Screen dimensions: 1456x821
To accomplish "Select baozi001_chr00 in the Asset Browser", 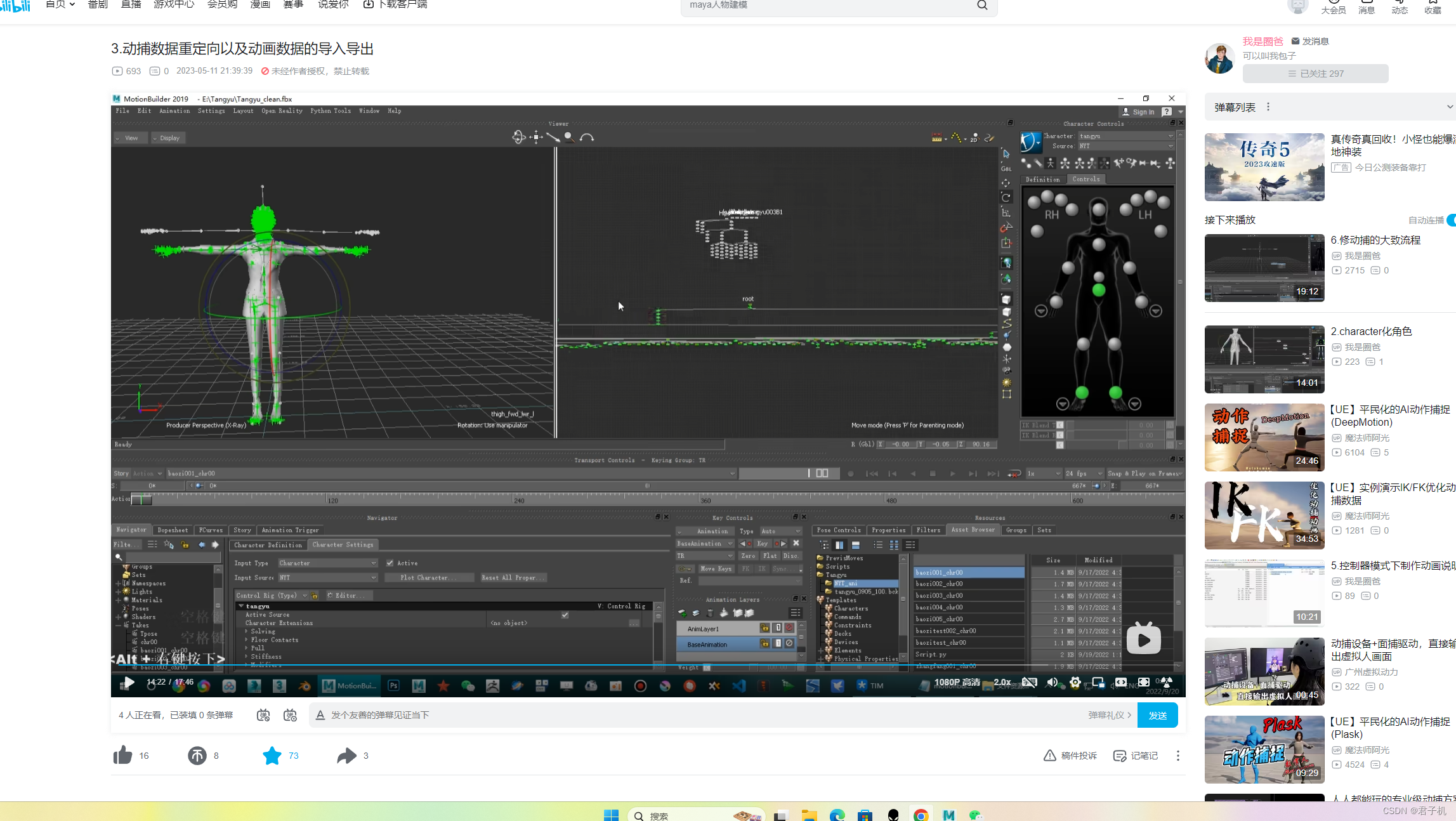I will 939,572.
